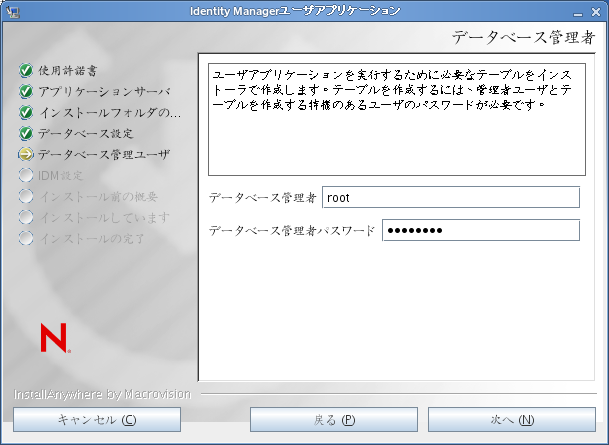Click the データベース管理者パスワード field label
Screen dimensions: 609x445
pyautogui.click(x=292, y=231)
